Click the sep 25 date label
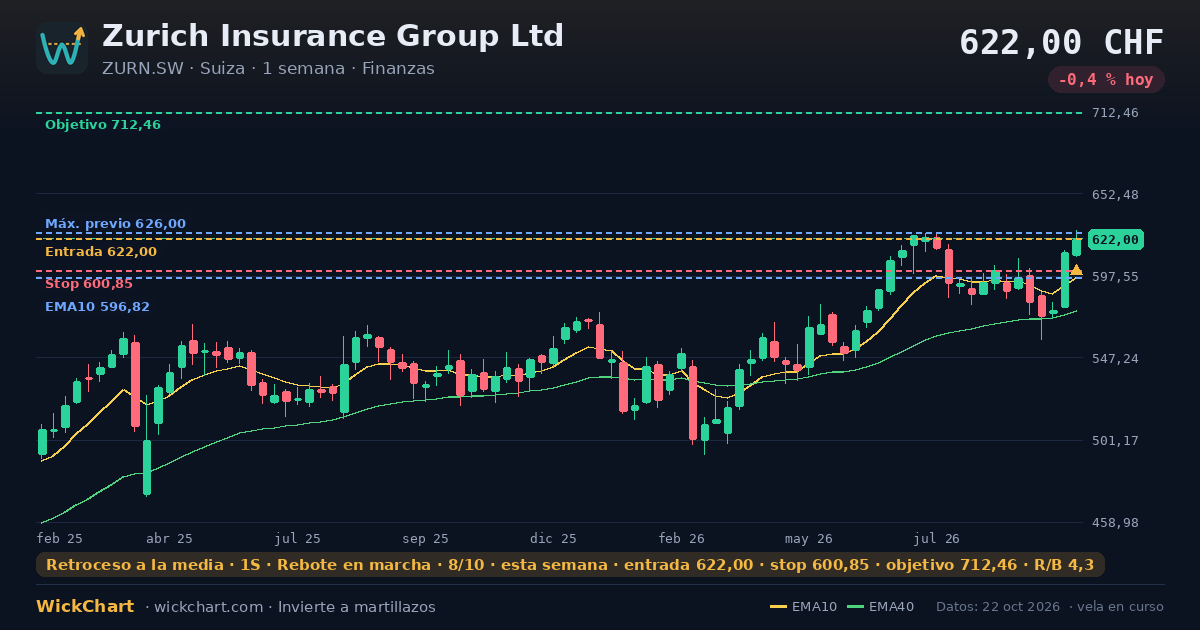1200x630 pixels. coord(426,538)
